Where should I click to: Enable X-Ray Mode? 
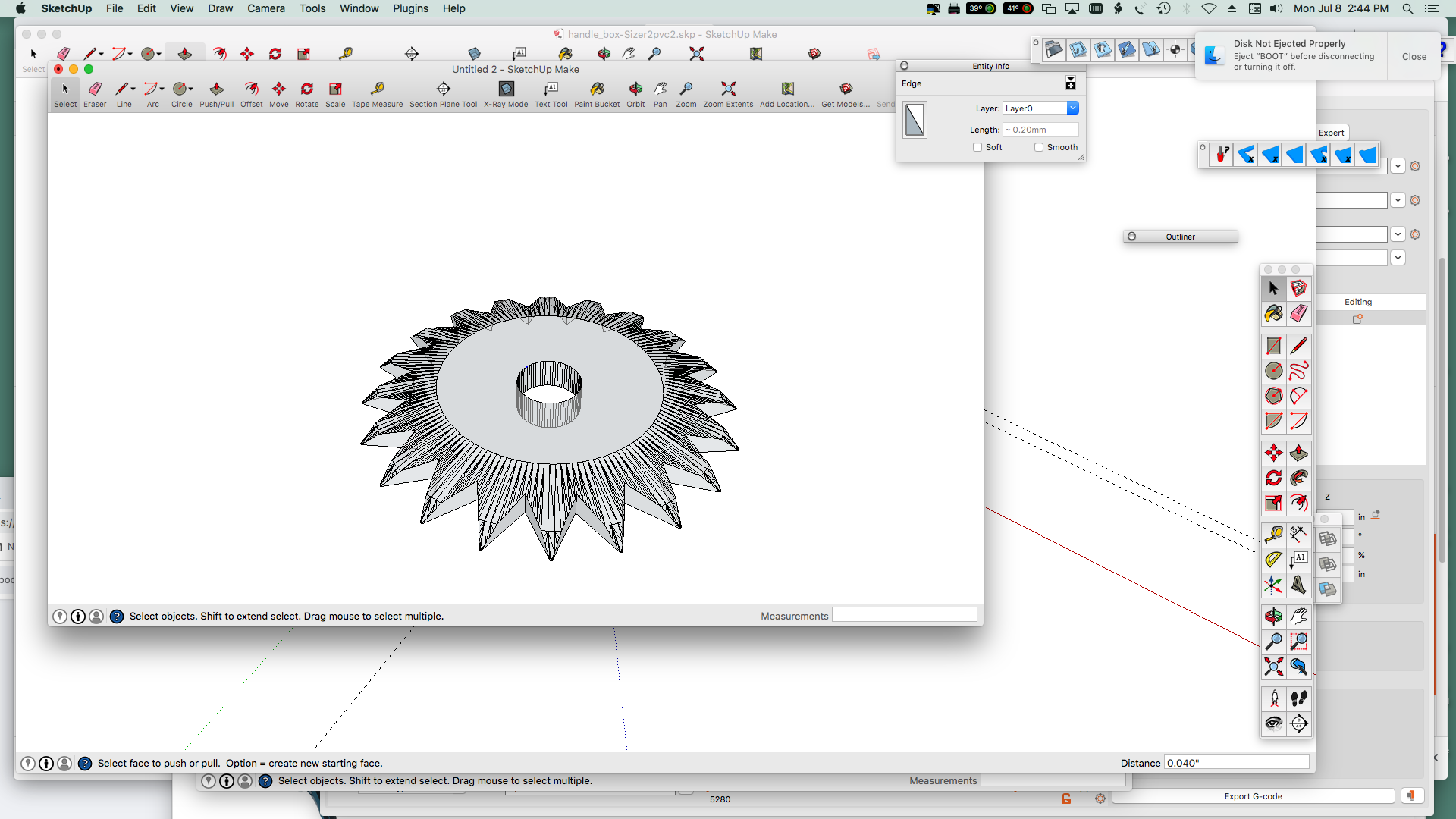pos(506,90)
